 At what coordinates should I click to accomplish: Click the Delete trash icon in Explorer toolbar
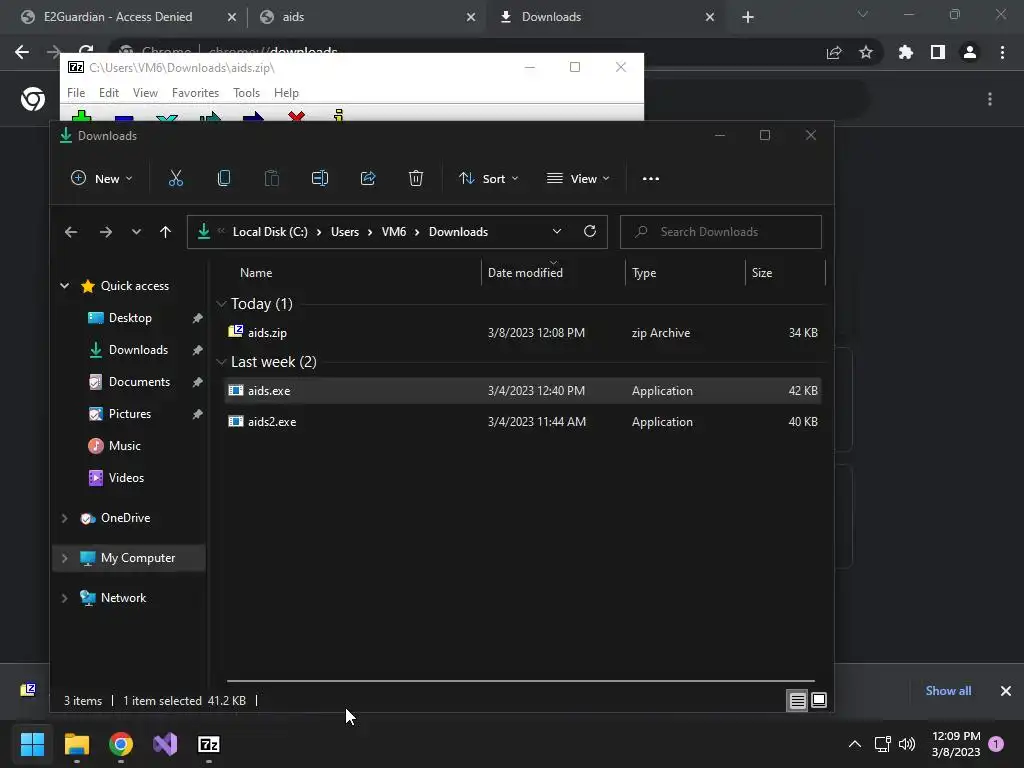(x=416, y=178)
